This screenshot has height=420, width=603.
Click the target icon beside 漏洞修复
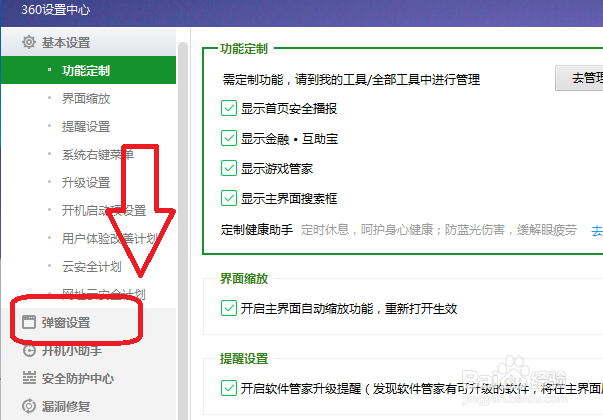tap(29, 406)
